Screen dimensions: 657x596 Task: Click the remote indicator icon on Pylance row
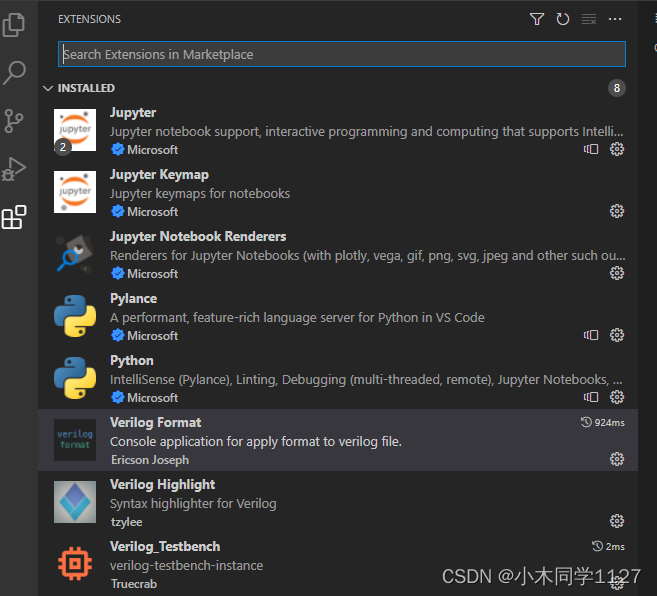pos(591,335)
